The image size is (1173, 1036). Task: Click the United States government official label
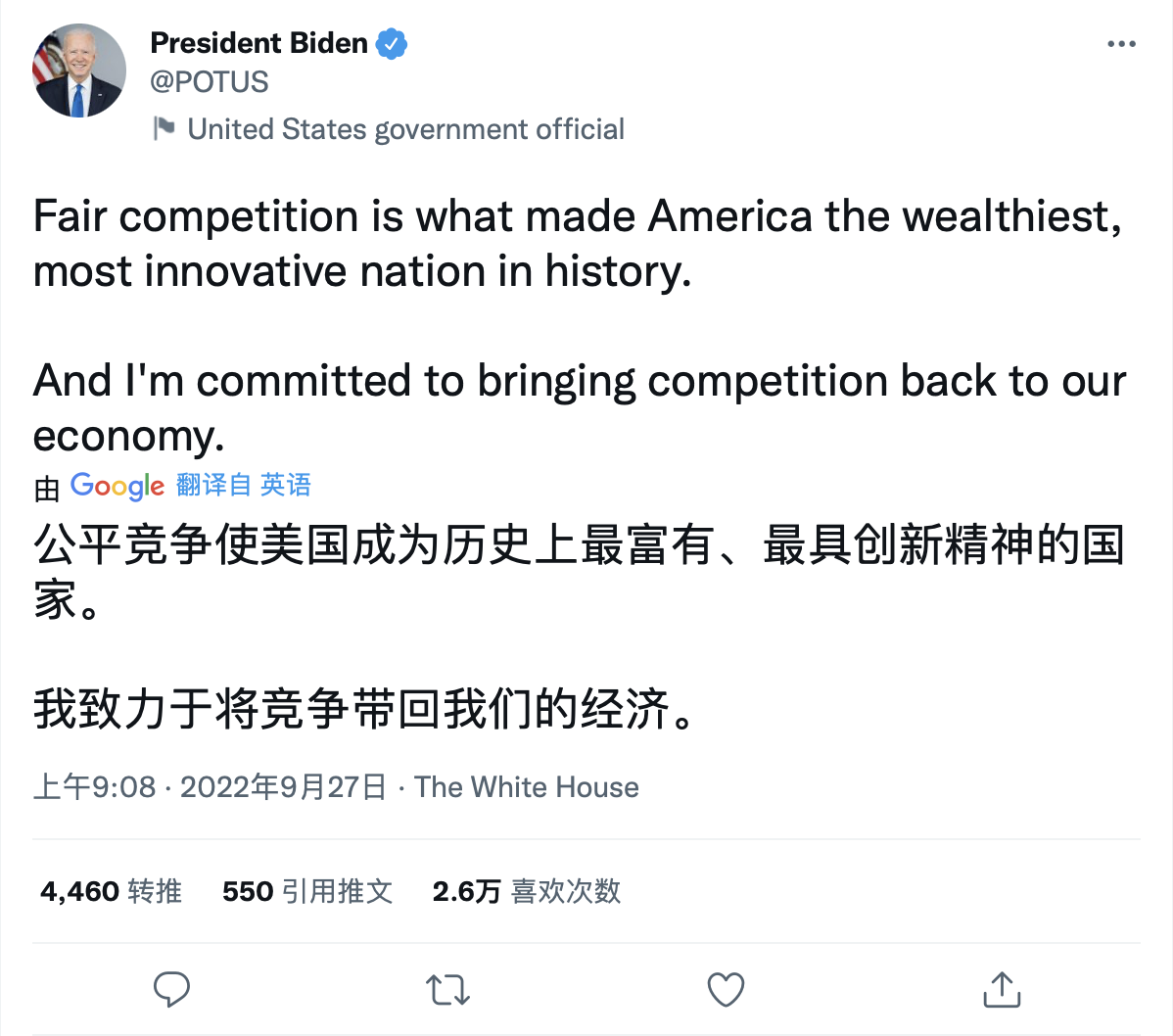pos(405,129)
